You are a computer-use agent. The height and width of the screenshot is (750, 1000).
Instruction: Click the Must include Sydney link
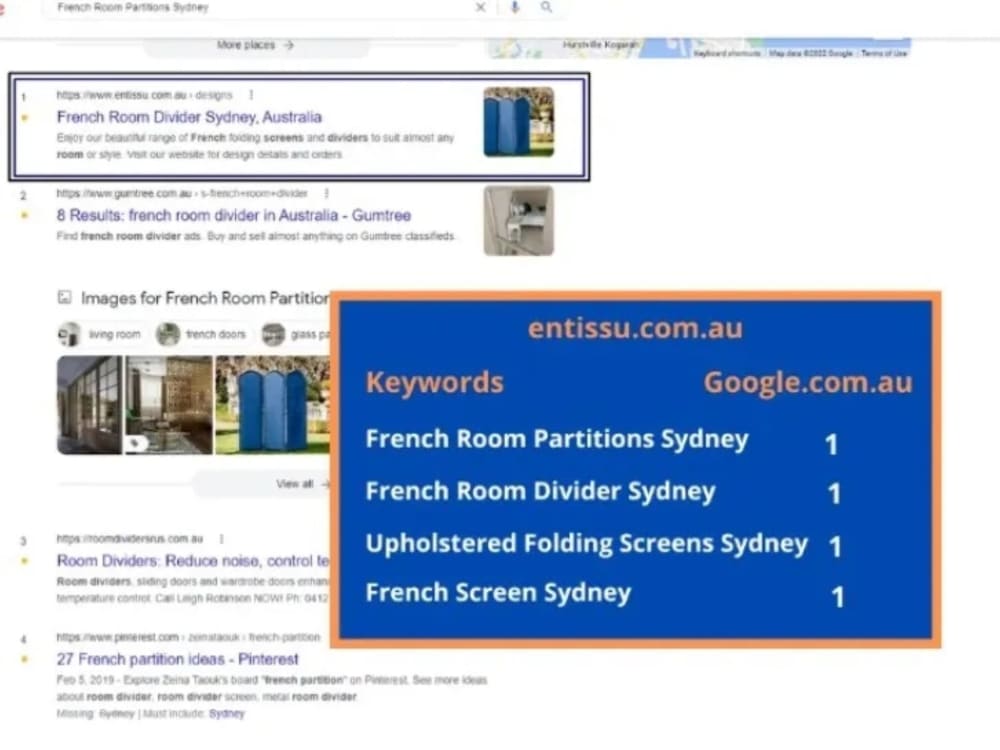tap(226, 714)
